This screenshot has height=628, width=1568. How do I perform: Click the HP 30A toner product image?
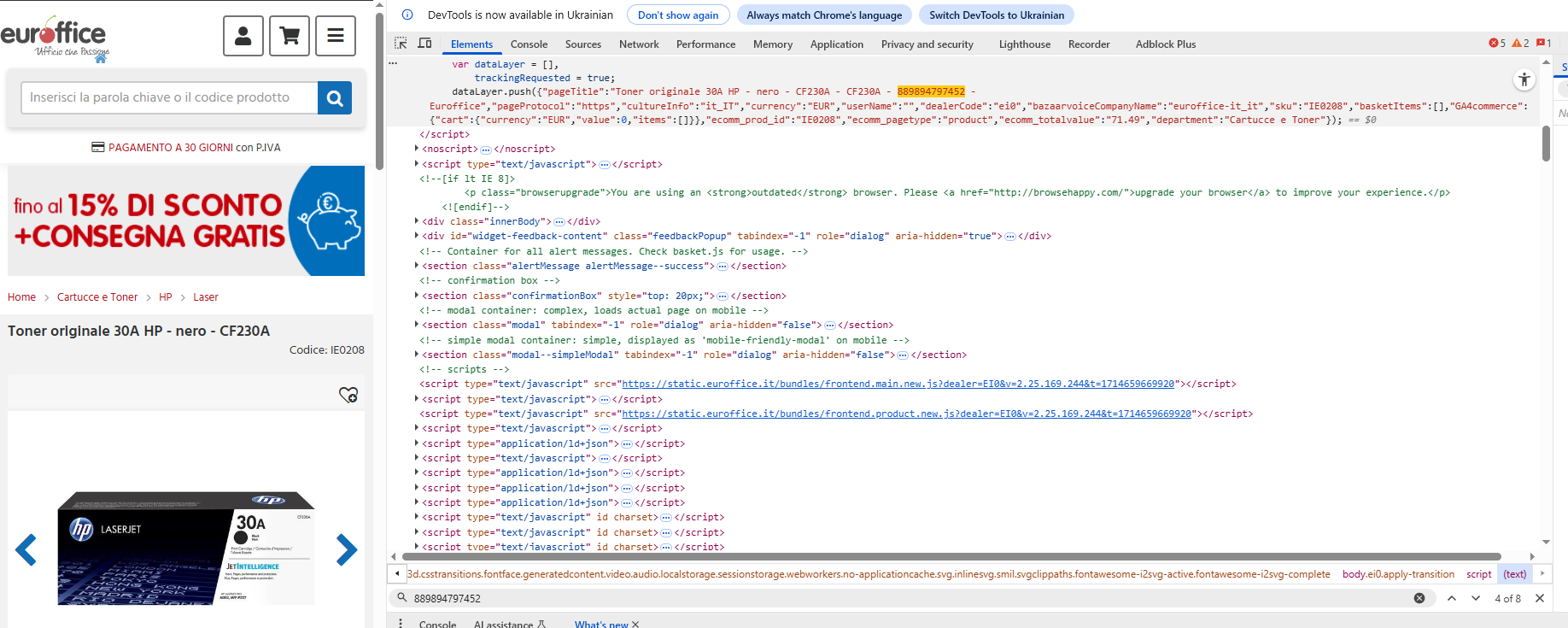tap(186, 548)
